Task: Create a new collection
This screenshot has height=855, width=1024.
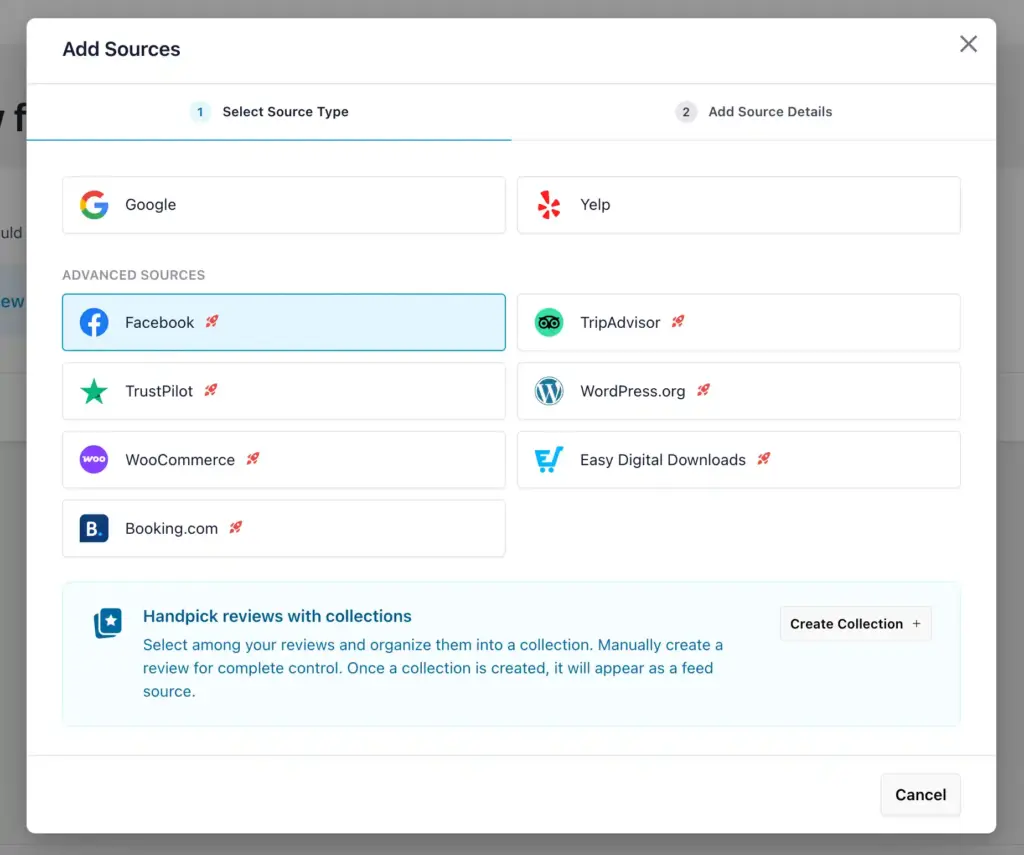Action: tap(856, 624)
